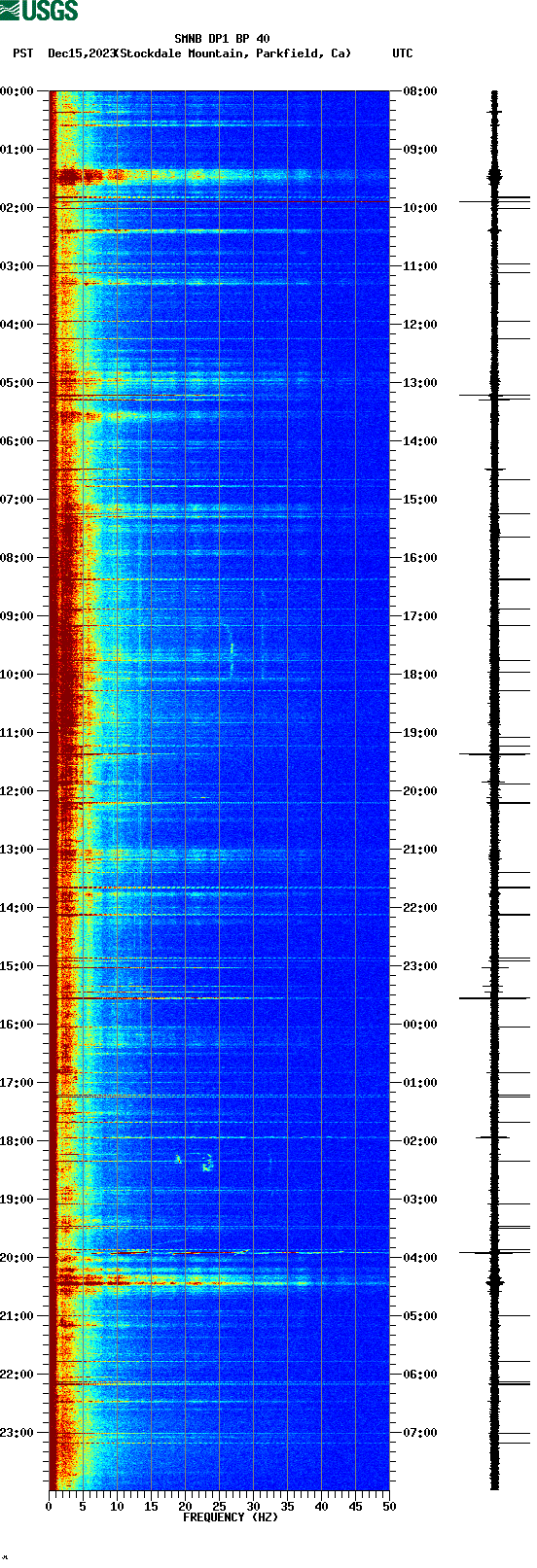Click the small signal blob near 18:20 PST at 23 Hz

[207, 1161]
